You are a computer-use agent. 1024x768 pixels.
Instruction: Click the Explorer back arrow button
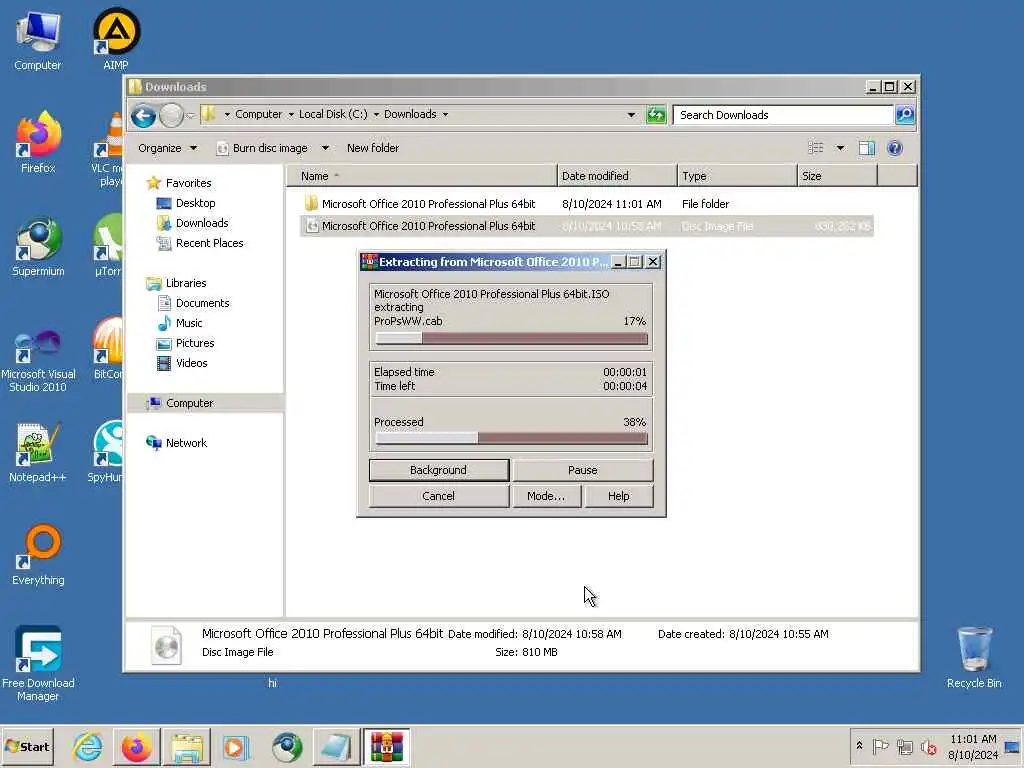click(143, 116)
